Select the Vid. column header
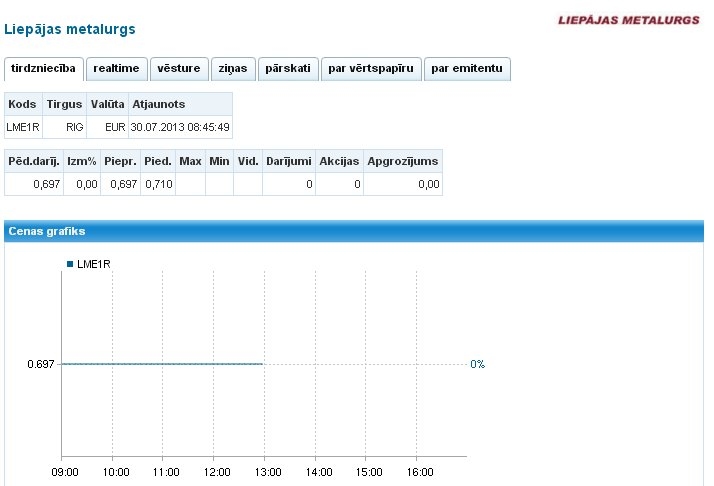 [x=248, y=161]
